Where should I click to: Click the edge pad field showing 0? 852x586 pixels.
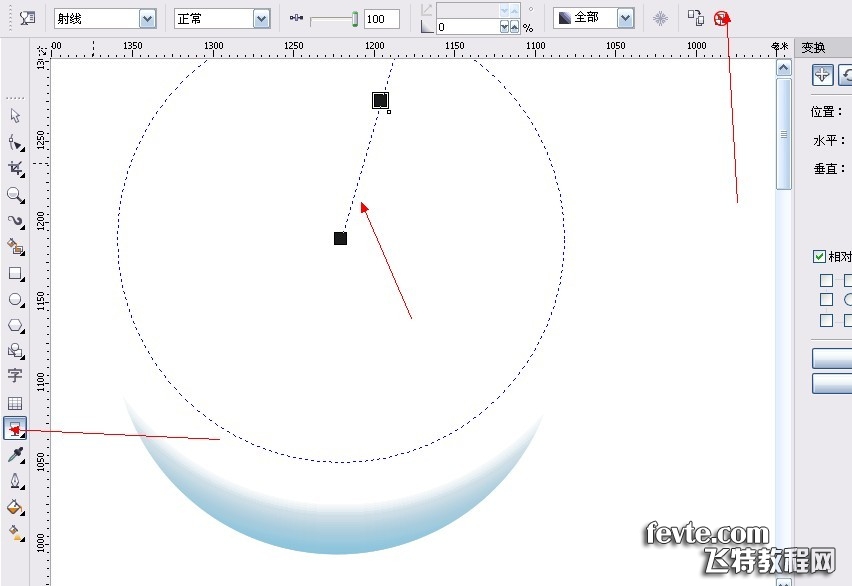pyautogui.click(x=468, y=27)
